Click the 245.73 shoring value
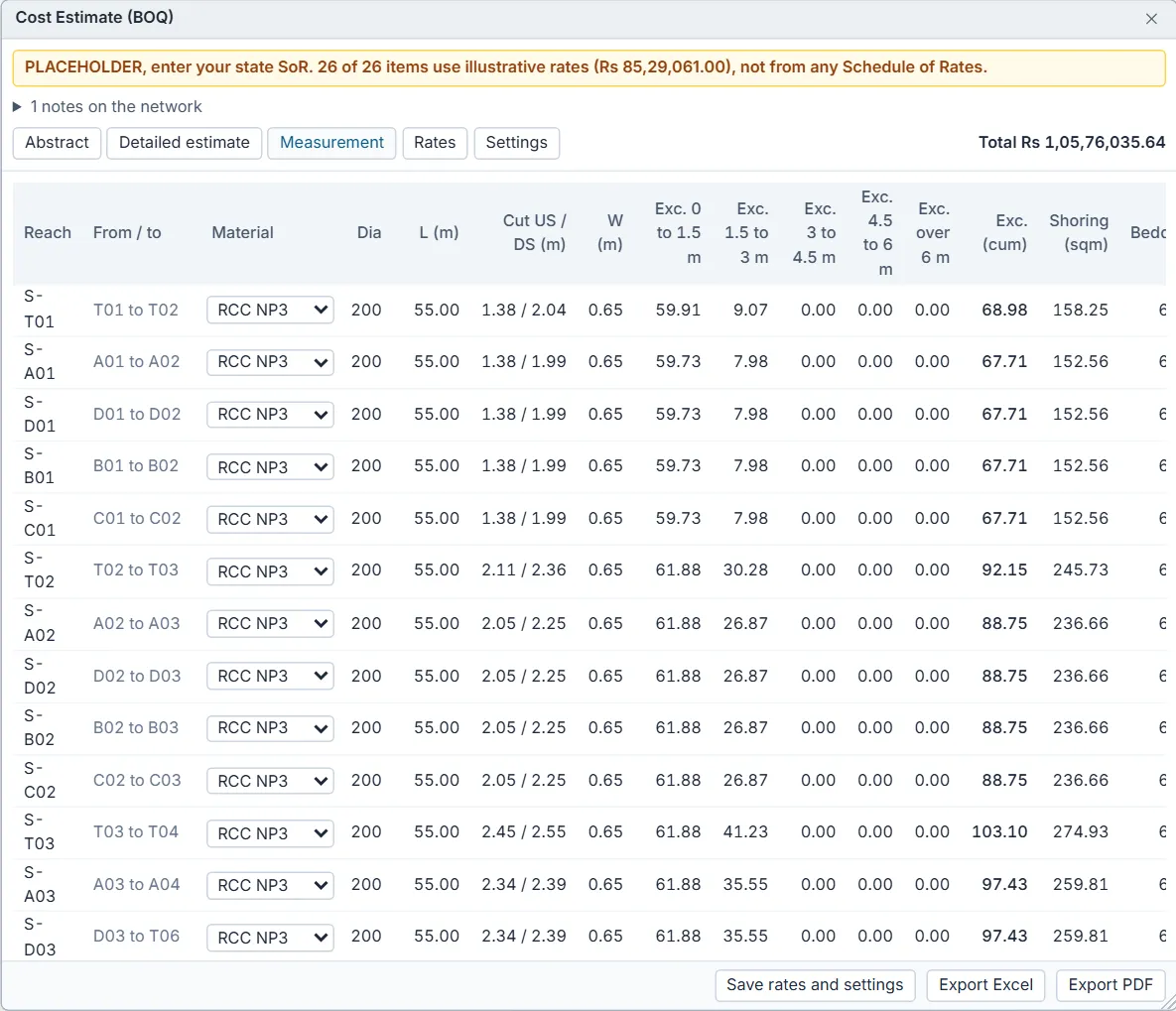 [x=1080, y=570]
